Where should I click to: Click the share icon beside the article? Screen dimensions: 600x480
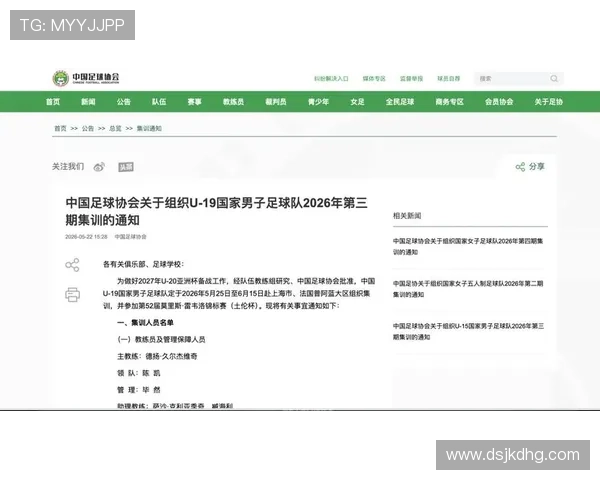click(72, 265)
